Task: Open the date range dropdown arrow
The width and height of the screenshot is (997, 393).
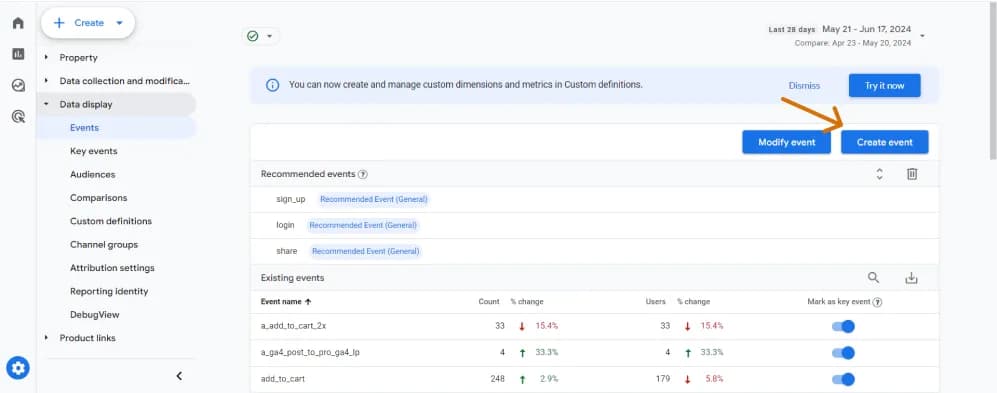Action: 923,36
